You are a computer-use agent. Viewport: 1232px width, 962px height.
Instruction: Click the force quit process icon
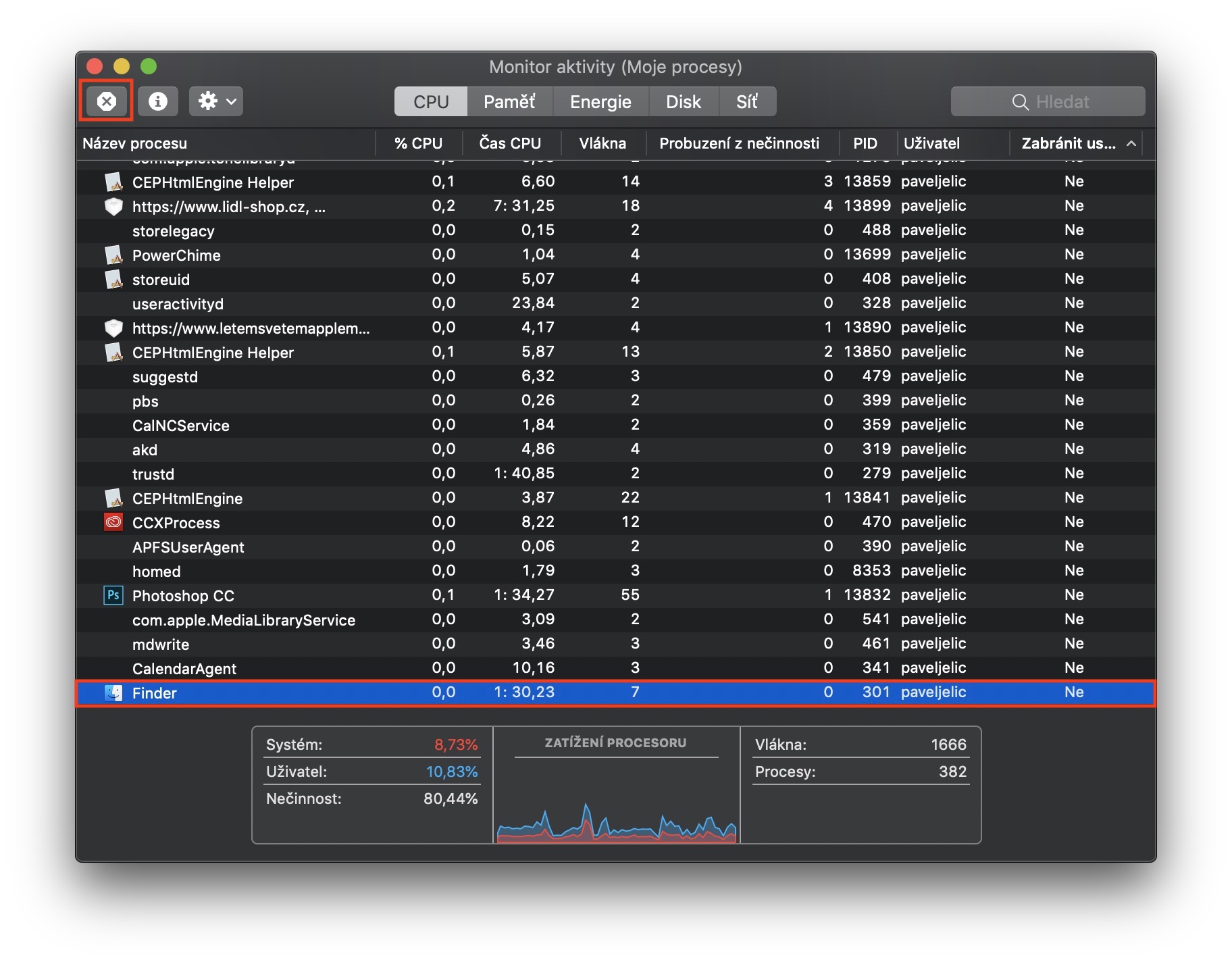tap(106, 101)
